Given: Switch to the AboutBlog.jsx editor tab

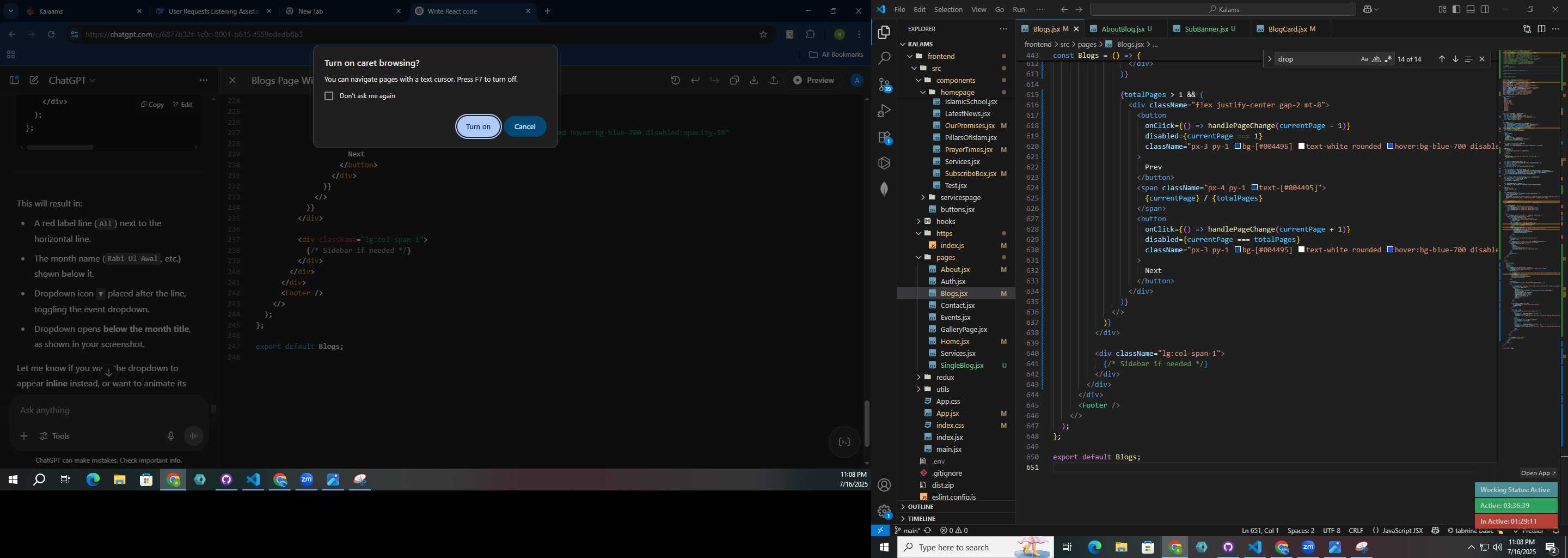Looking at the screenshot, I should (1126, 29).
